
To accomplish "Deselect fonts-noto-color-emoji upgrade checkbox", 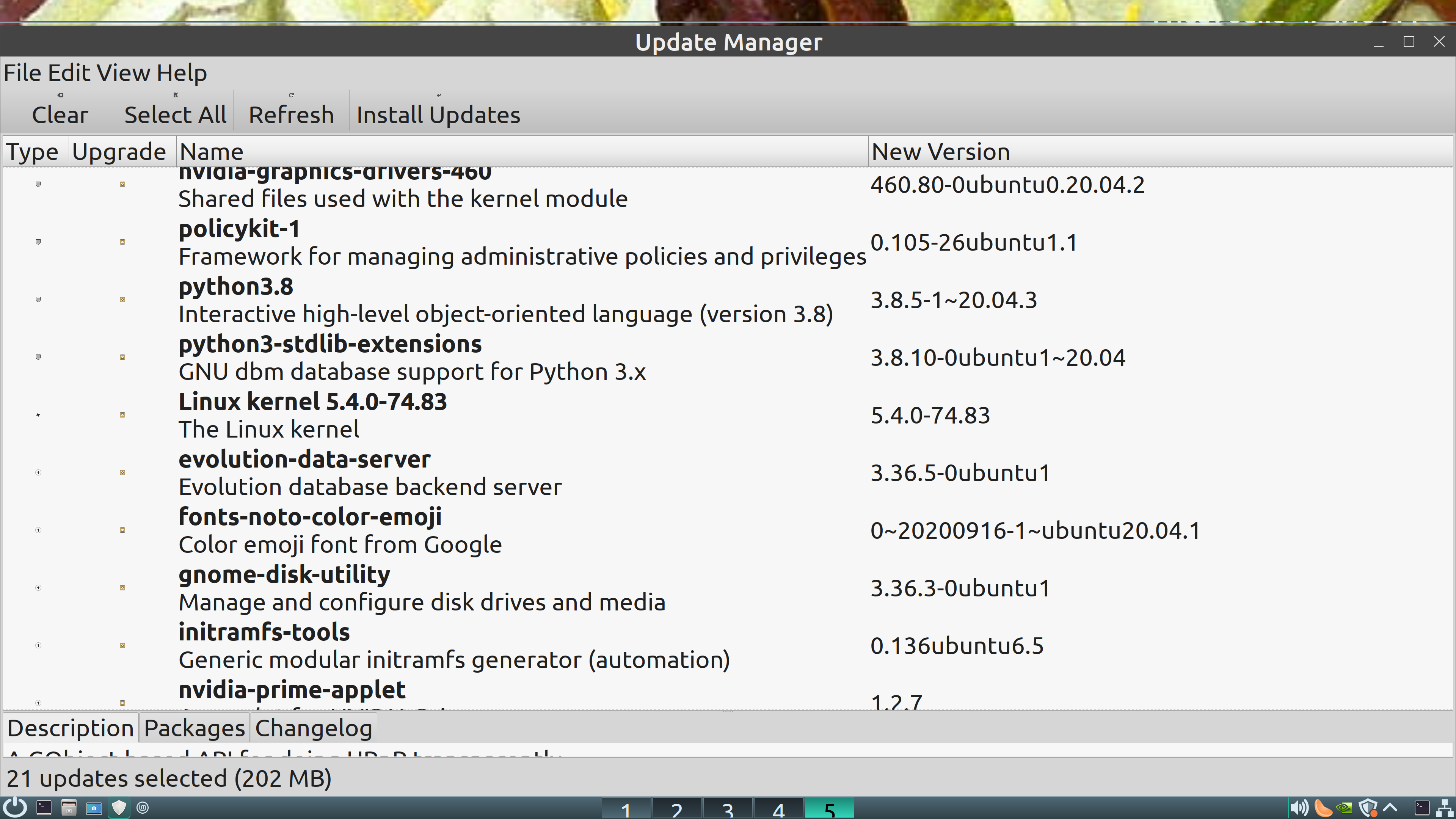I will 122,530.
